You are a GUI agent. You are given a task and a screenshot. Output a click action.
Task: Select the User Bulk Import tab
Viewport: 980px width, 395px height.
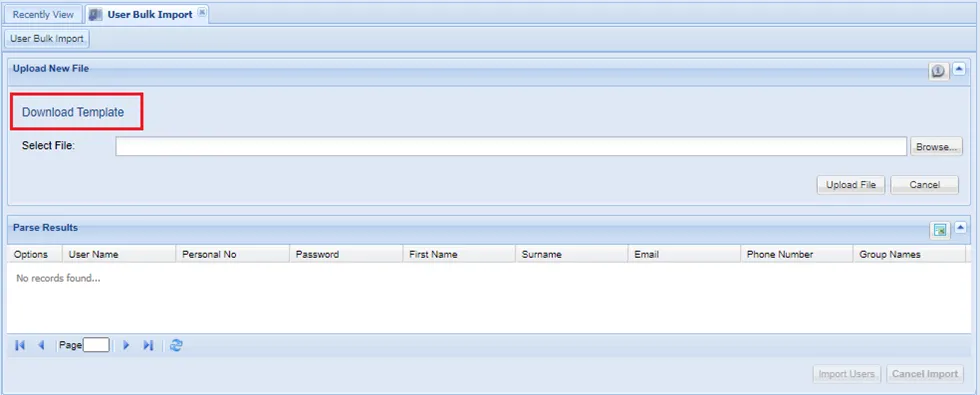pyautogui.click(x=146, y=14)
